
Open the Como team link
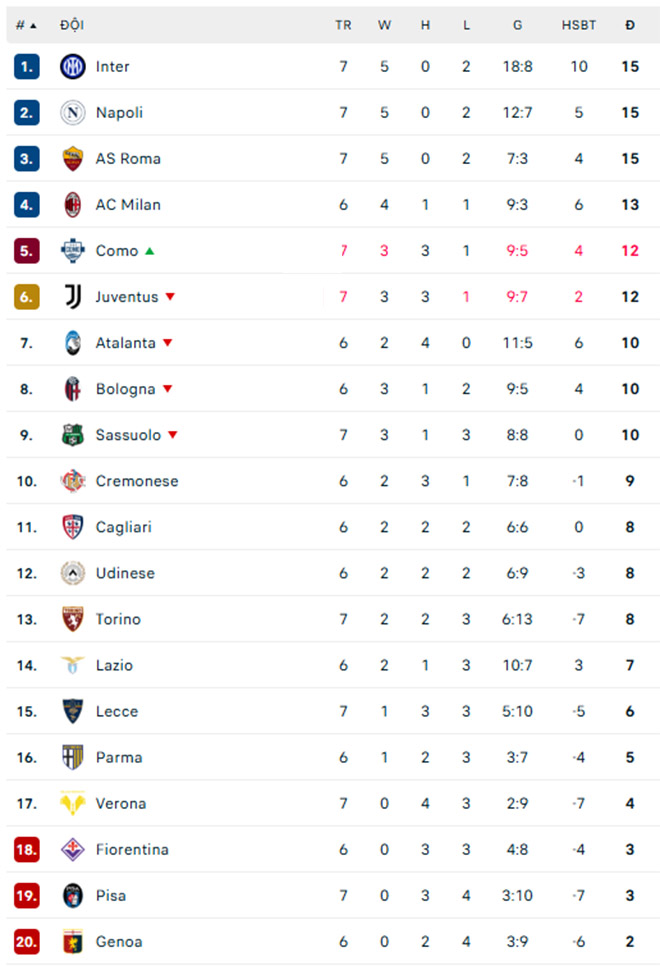click(x=117, y=251)
